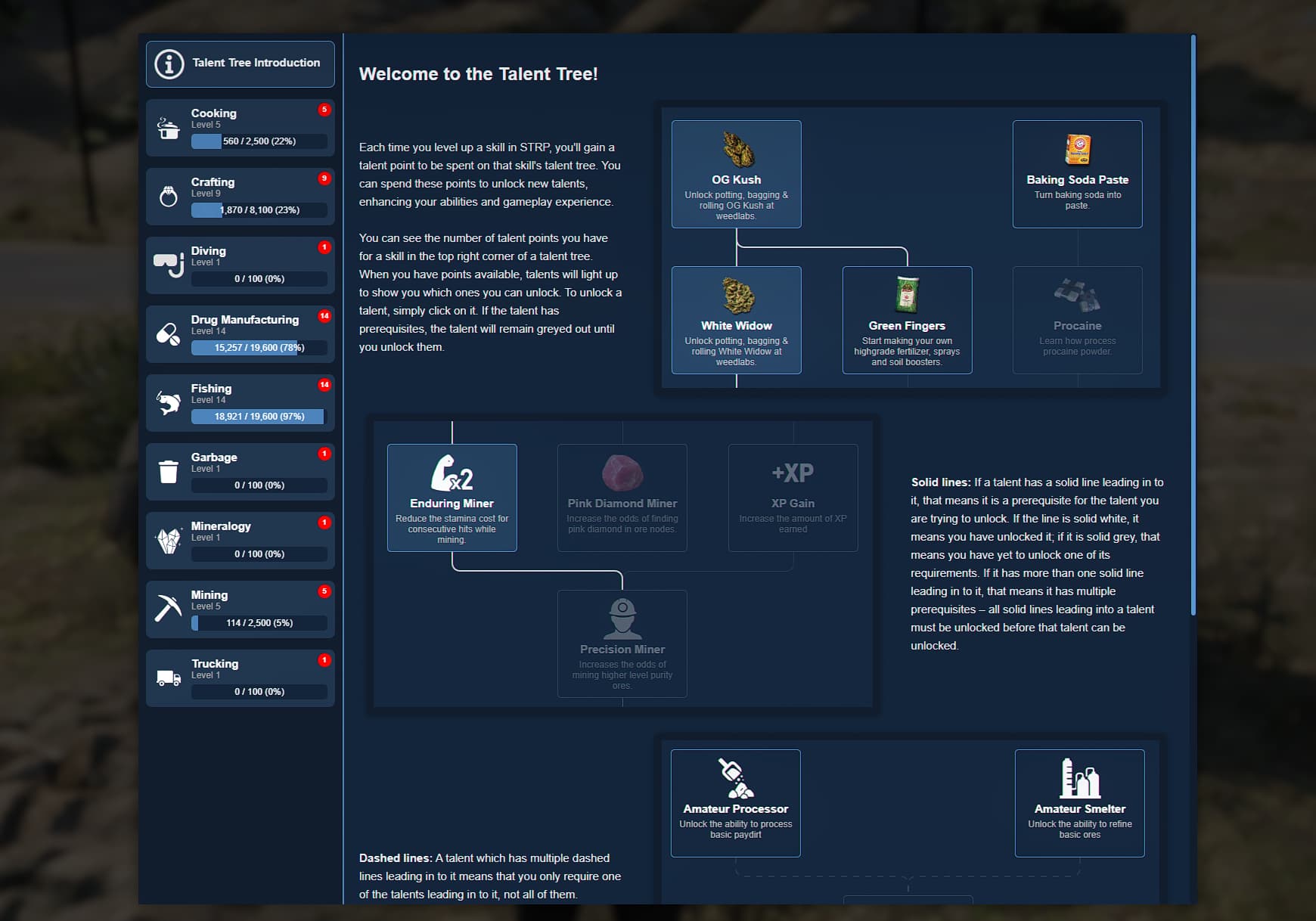Click the "Welcome to the Talent Tree!" heading
Viewport: 1316px width, 921px height.
point(479,74)
